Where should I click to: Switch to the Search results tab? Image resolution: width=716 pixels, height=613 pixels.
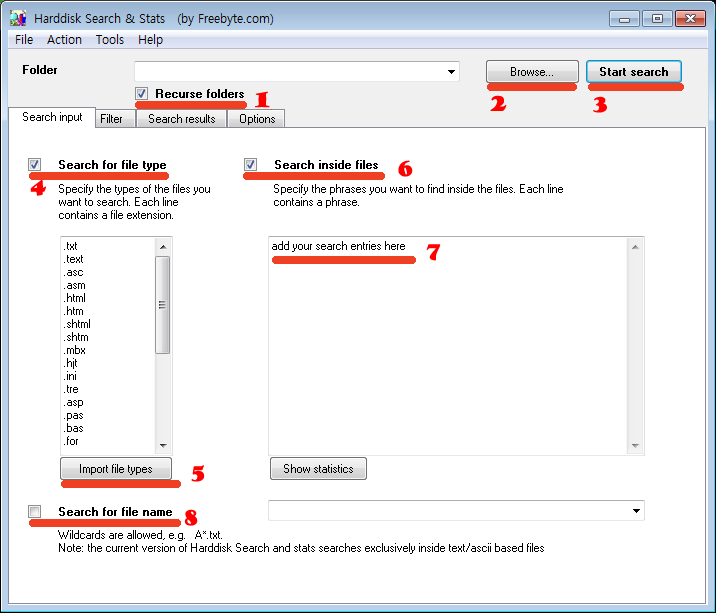click(181, 119)
